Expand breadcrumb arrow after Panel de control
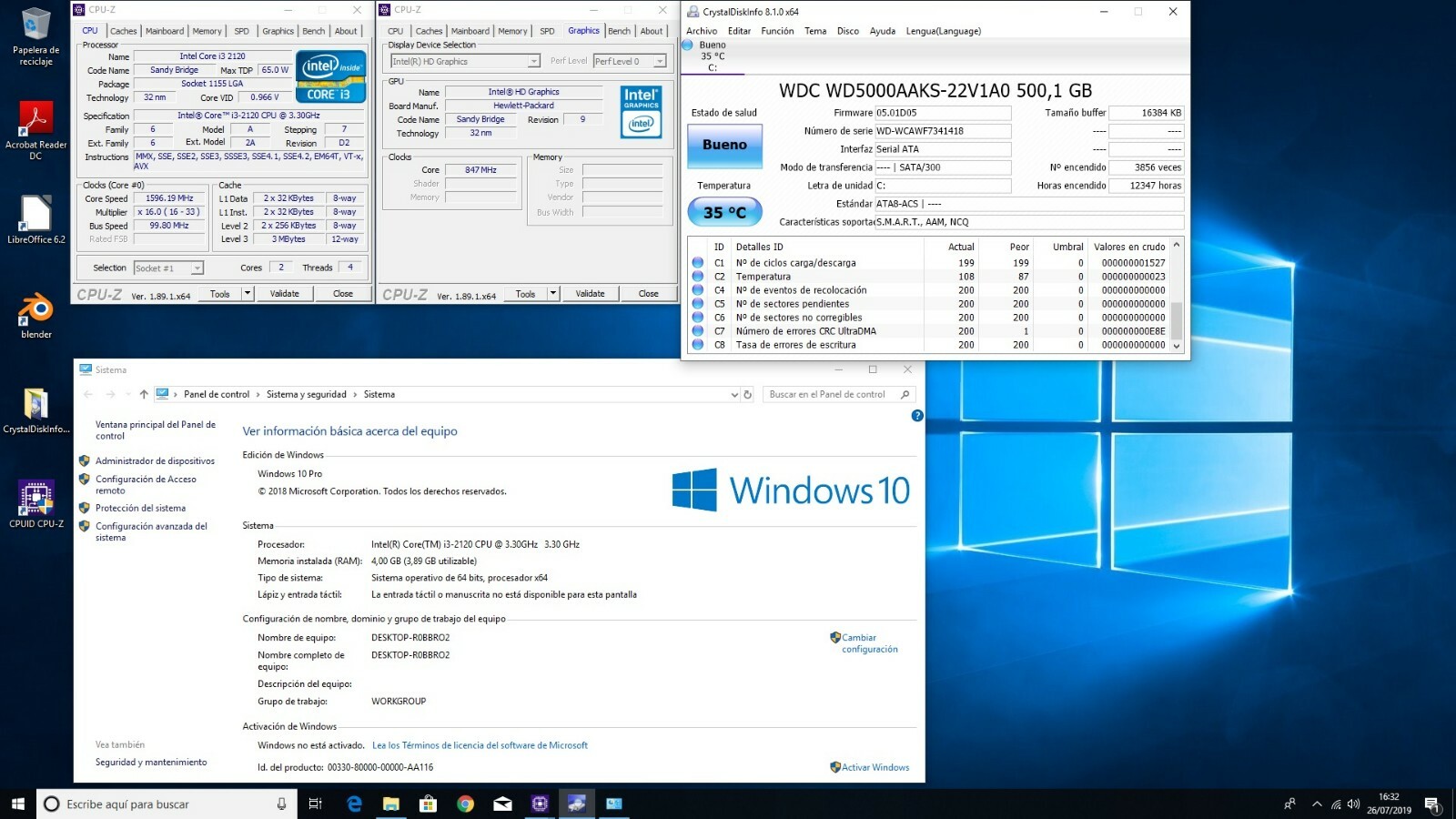 coord(258,395)
